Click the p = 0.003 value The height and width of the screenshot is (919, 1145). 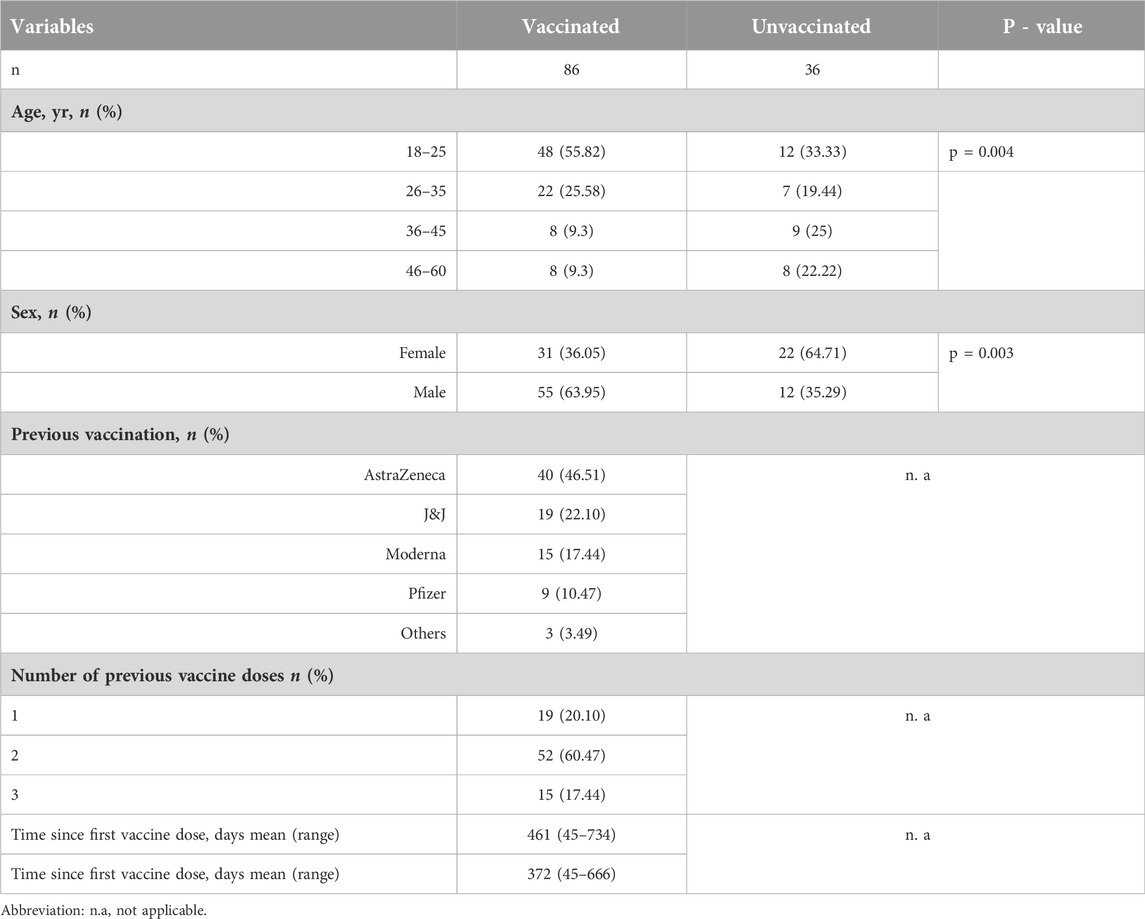981,353
